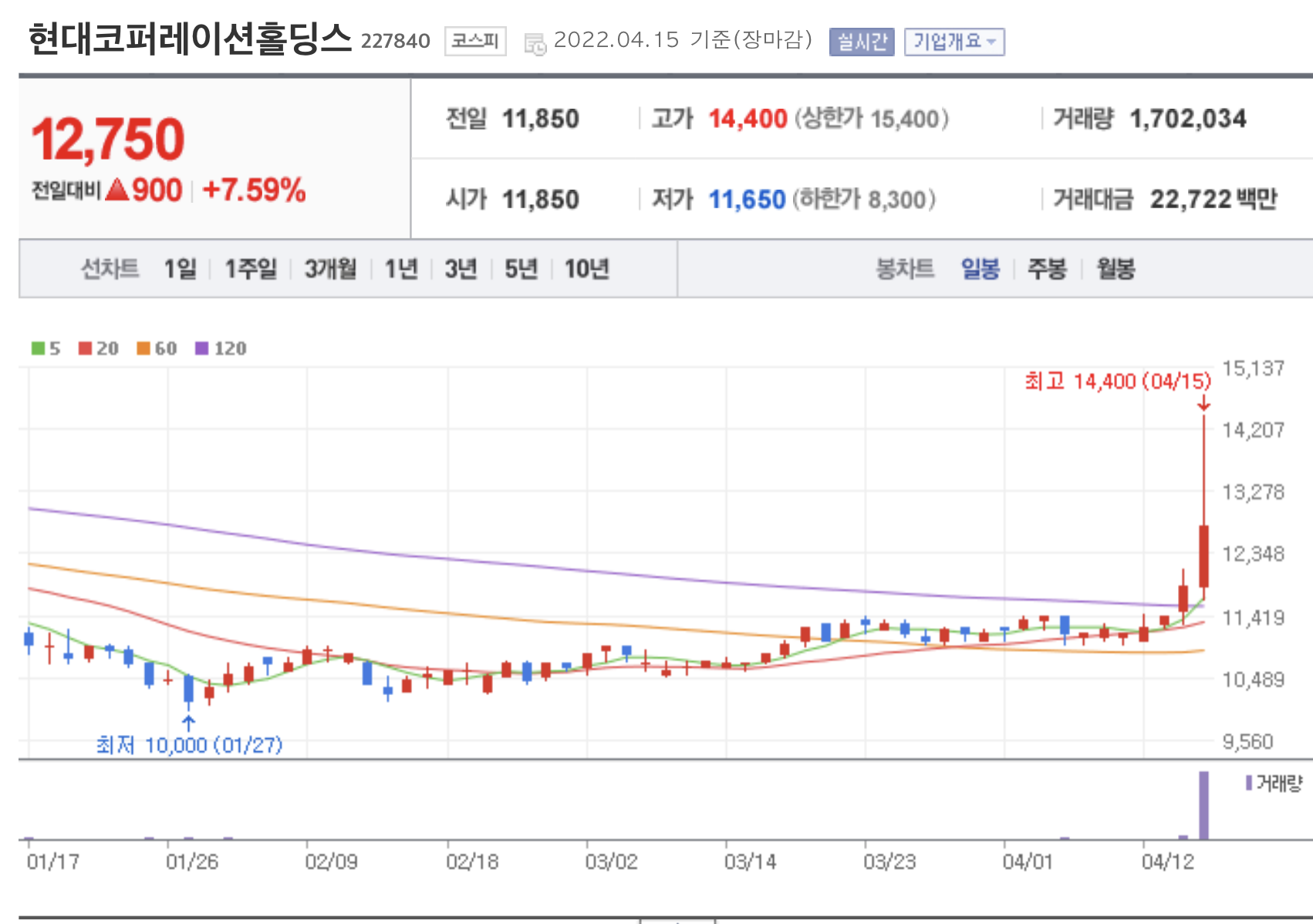The height and width of the screenshot is (924, 1313).
Task: Click the 상한가 15,400 text
Action: (872, 119)
